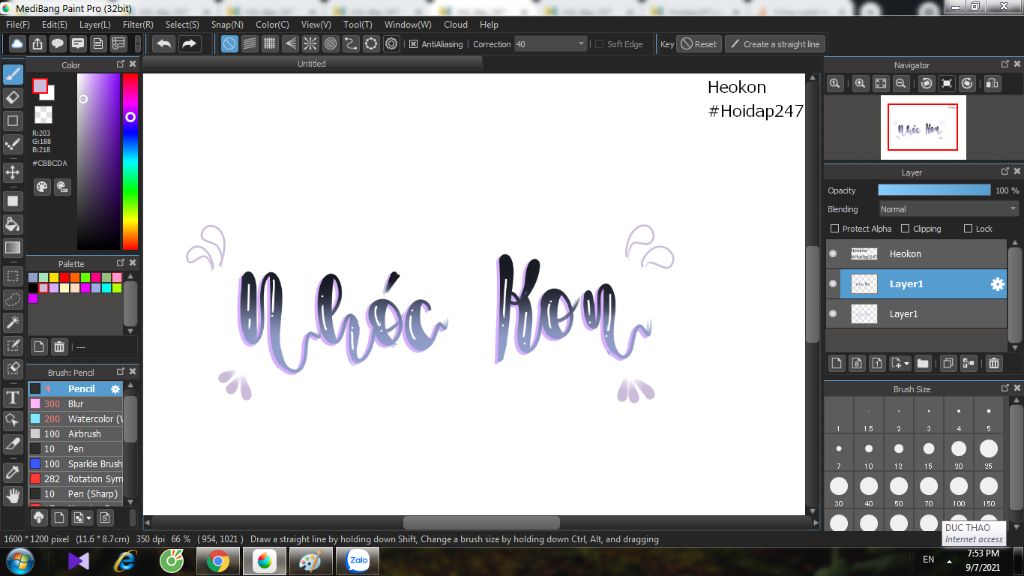Enable parallel lines snap
Screen dimensions: 1024x576
pyautogui.click(x=249, y=44)
